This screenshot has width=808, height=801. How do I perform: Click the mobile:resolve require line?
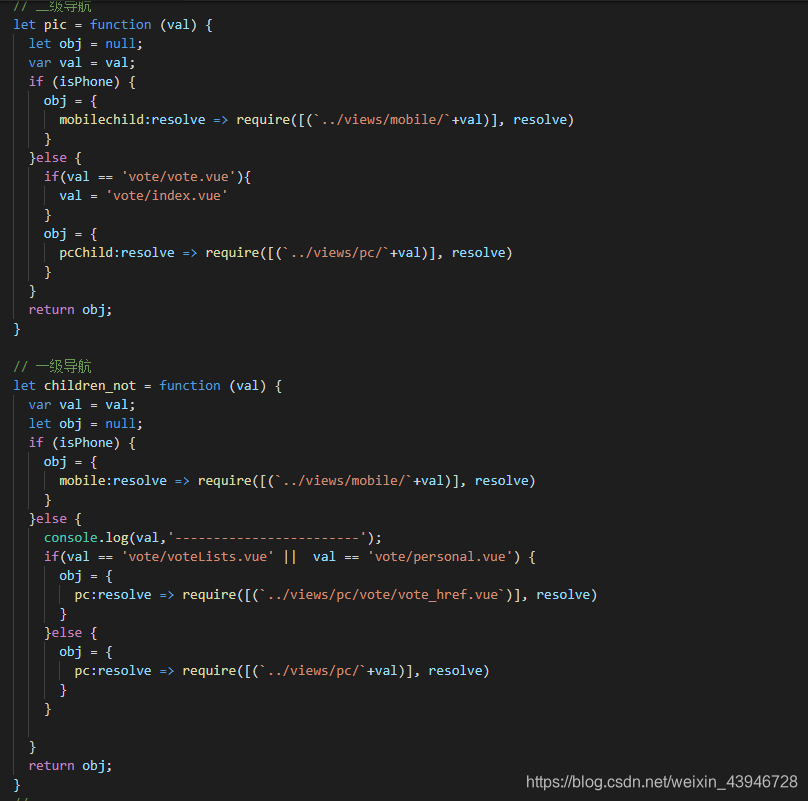click(297, 481)
